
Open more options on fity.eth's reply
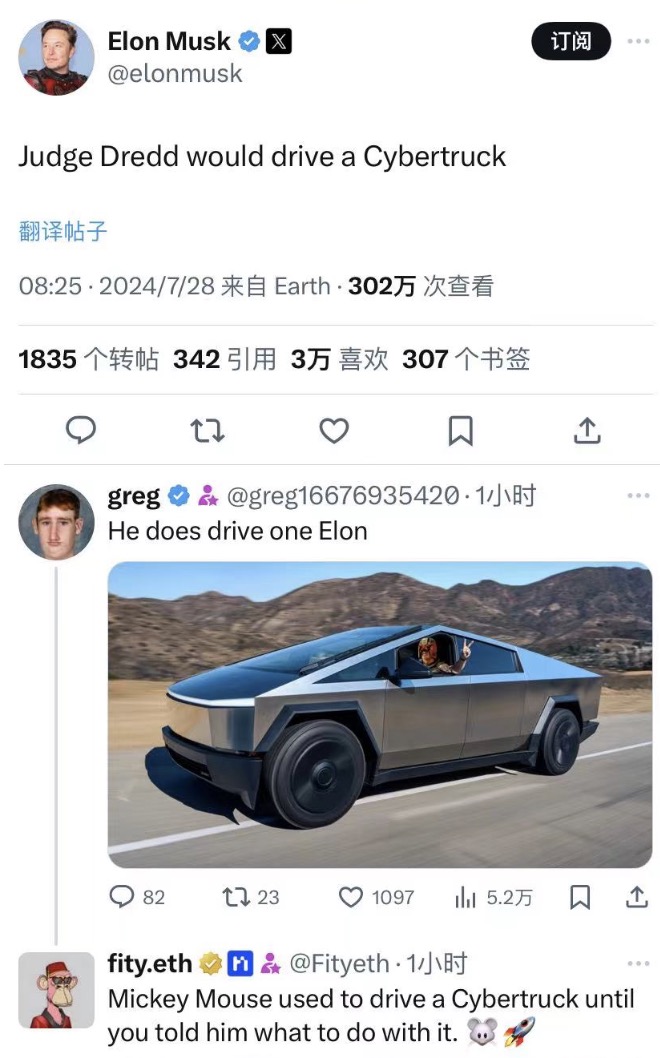coord(638,963)
